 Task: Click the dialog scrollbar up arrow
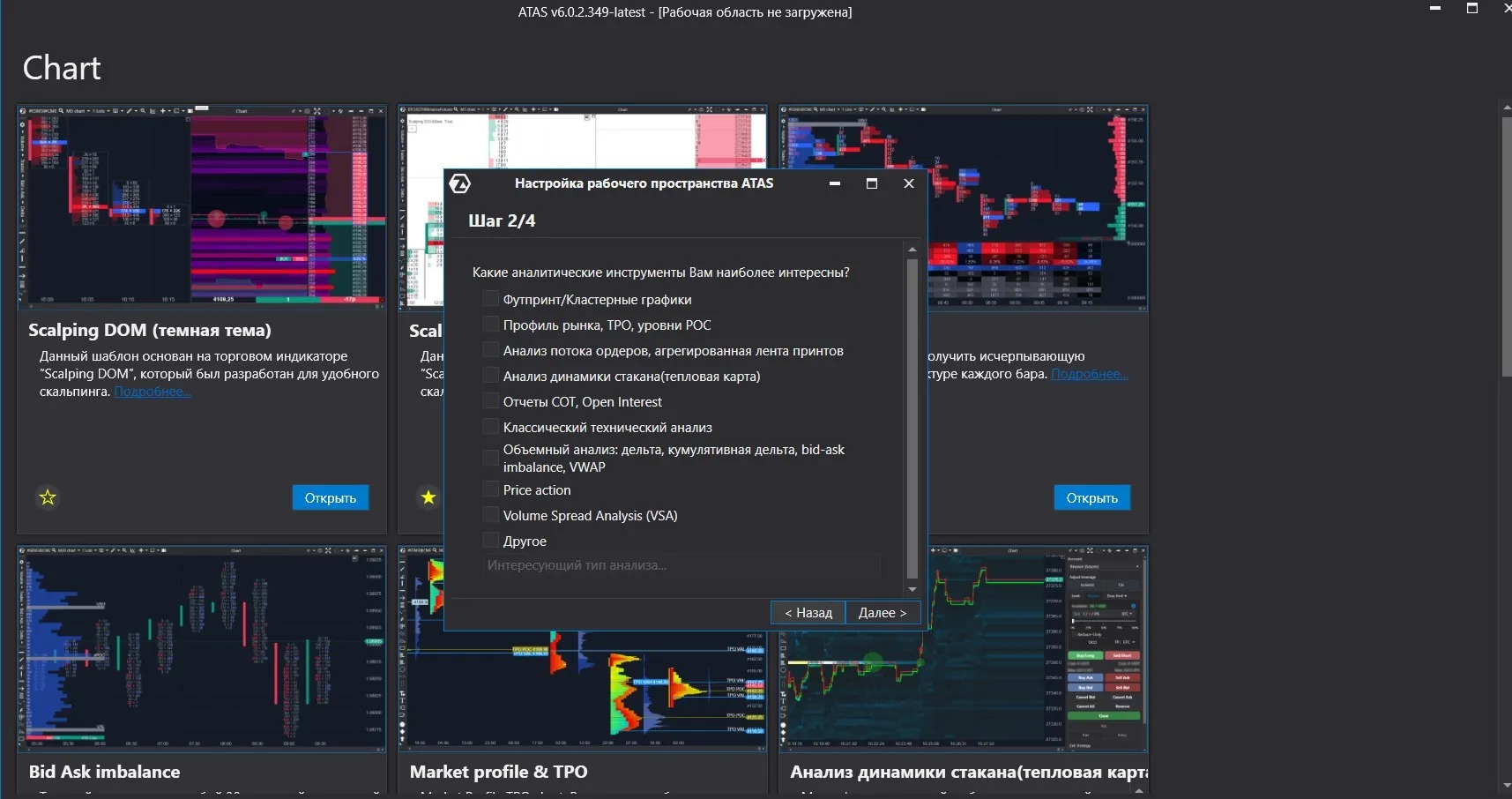click(x=912, y=250)
